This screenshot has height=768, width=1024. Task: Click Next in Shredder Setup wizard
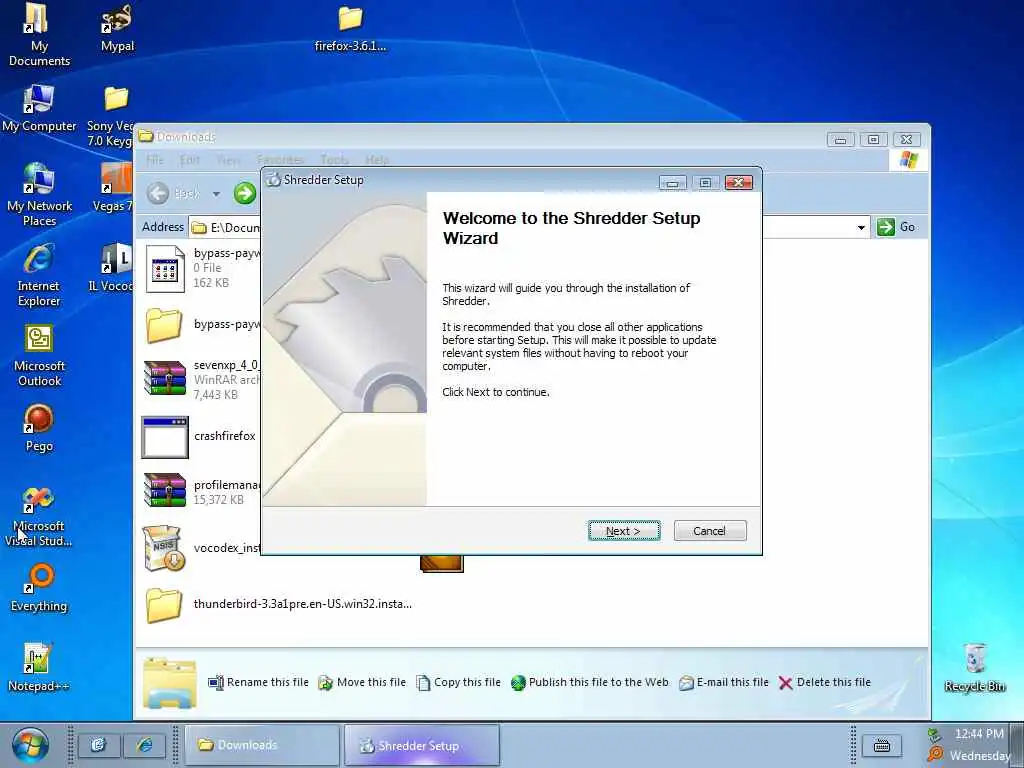pos(624,531)
